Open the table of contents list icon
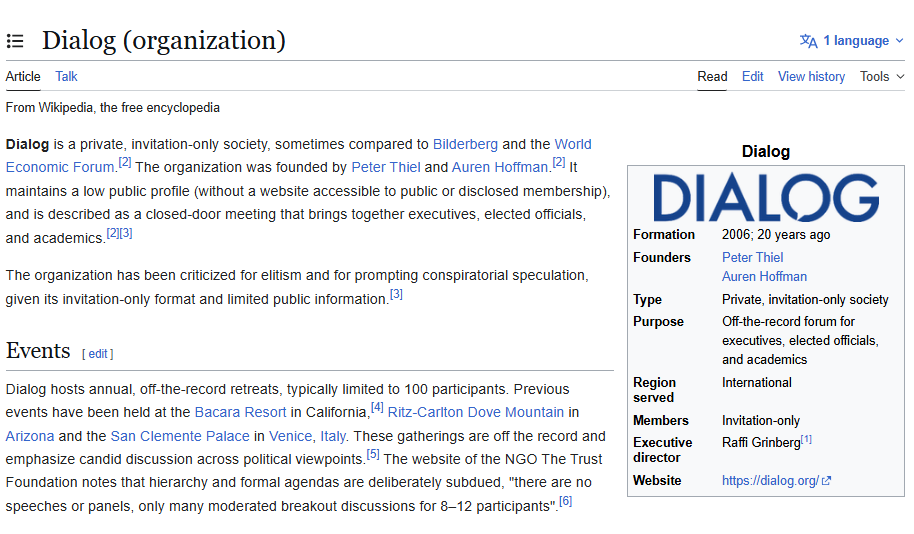Screen dimensions: 914x534 (15, 41)
